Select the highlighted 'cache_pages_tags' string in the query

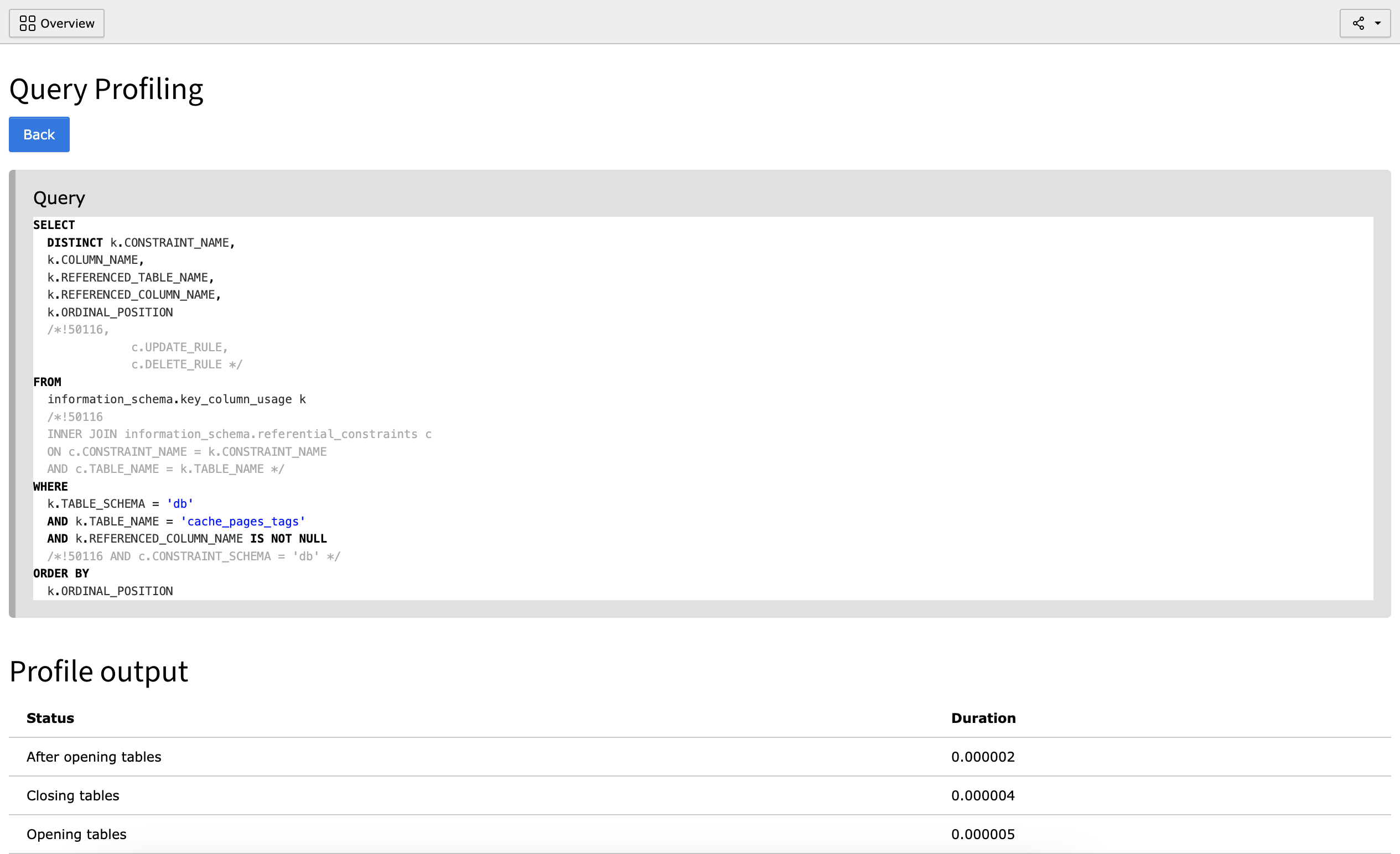[243, 521]
